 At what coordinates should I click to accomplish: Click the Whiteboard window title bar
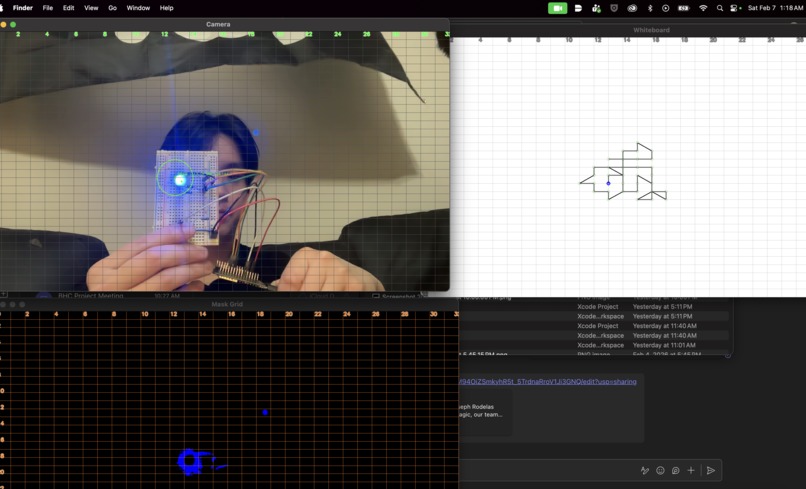628,30
